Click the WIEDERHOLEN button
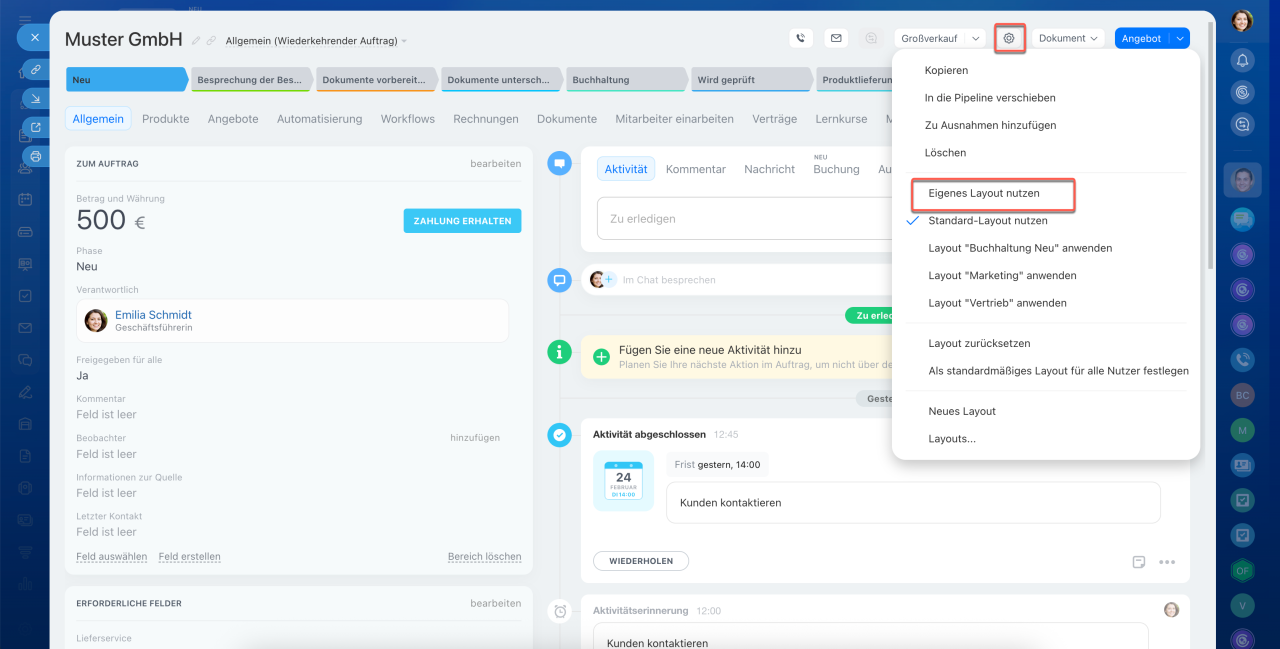The height and width of the screenshot is (649, 1280). coord(640,561)
